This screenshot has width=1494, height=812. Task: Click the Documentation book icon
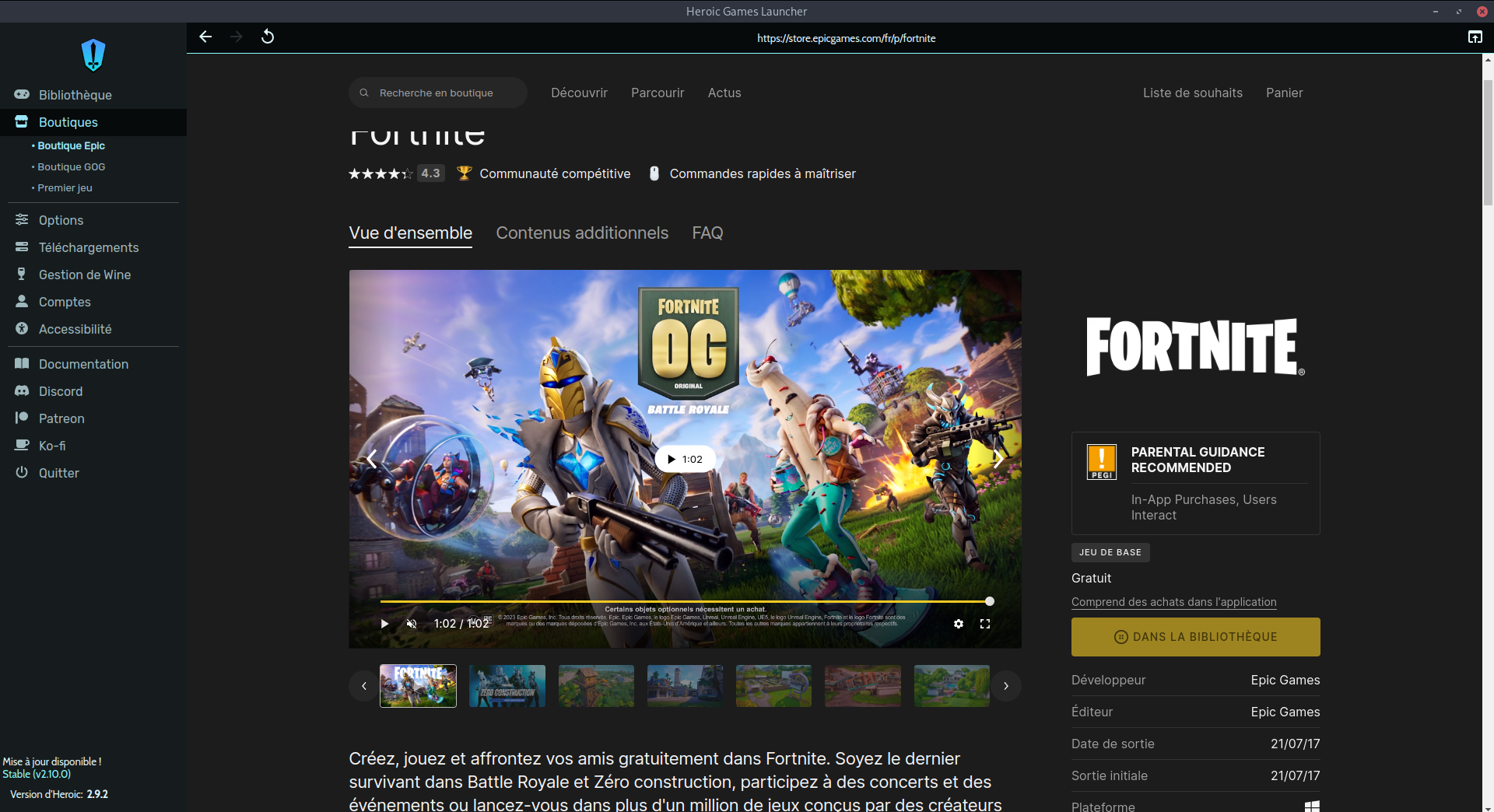coord(22,363)
